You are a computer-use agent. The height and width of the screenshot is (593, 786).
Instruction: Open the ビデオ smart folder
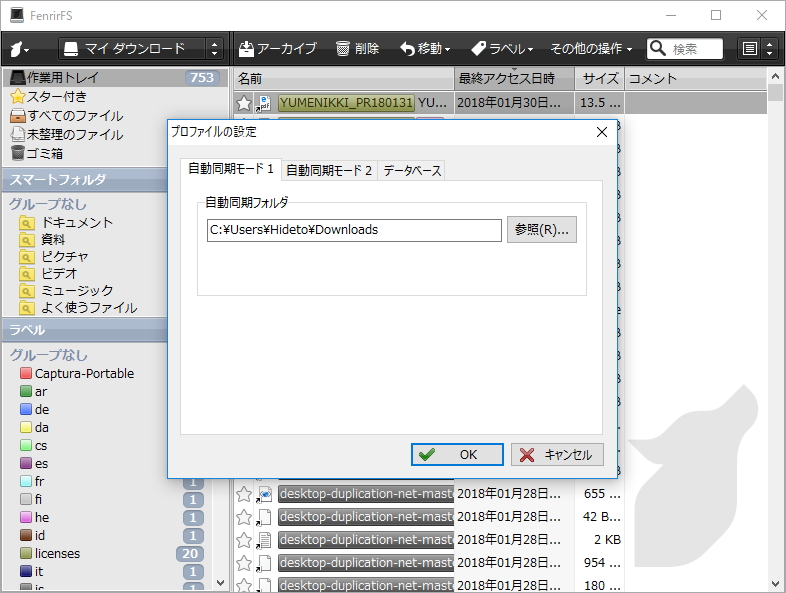coord(48,273)
